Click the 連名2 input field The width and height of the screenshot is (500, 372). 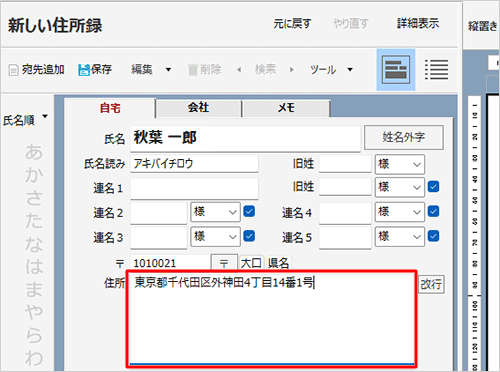pos(158,213)
